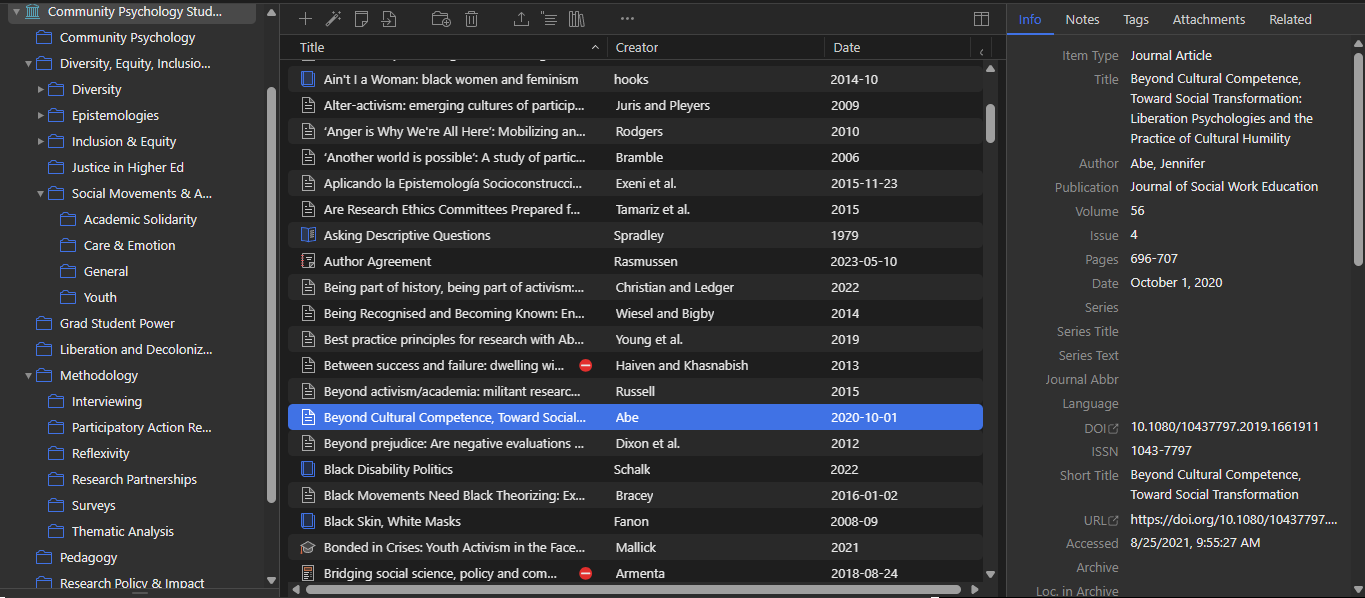Click the book icon of Black Disability Politics
This screenshot has height=598, width=1365.
coord(308,469)
